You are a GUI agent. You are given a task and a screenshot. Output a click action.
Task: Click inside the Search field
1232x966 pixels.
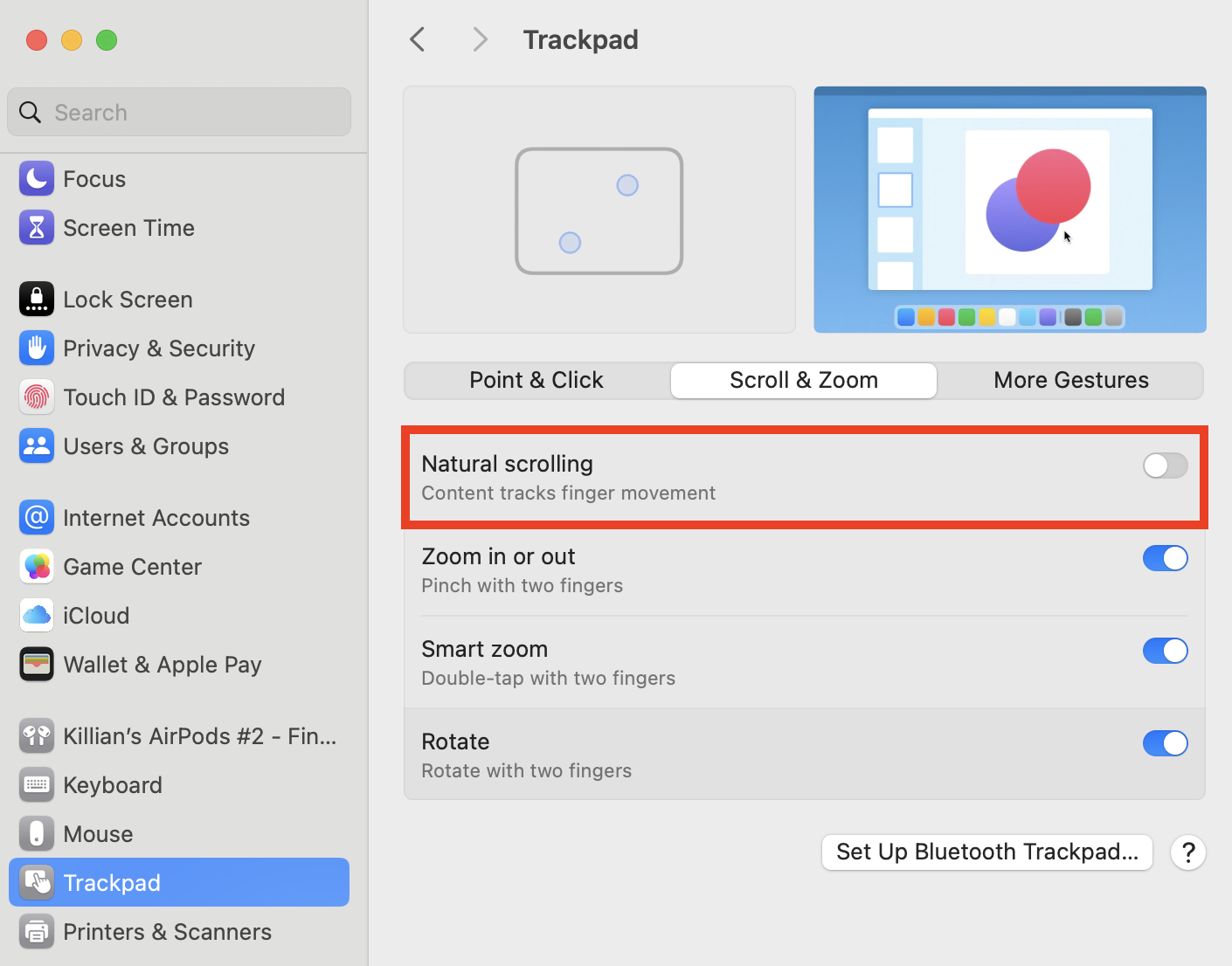(x=178, y=112)
